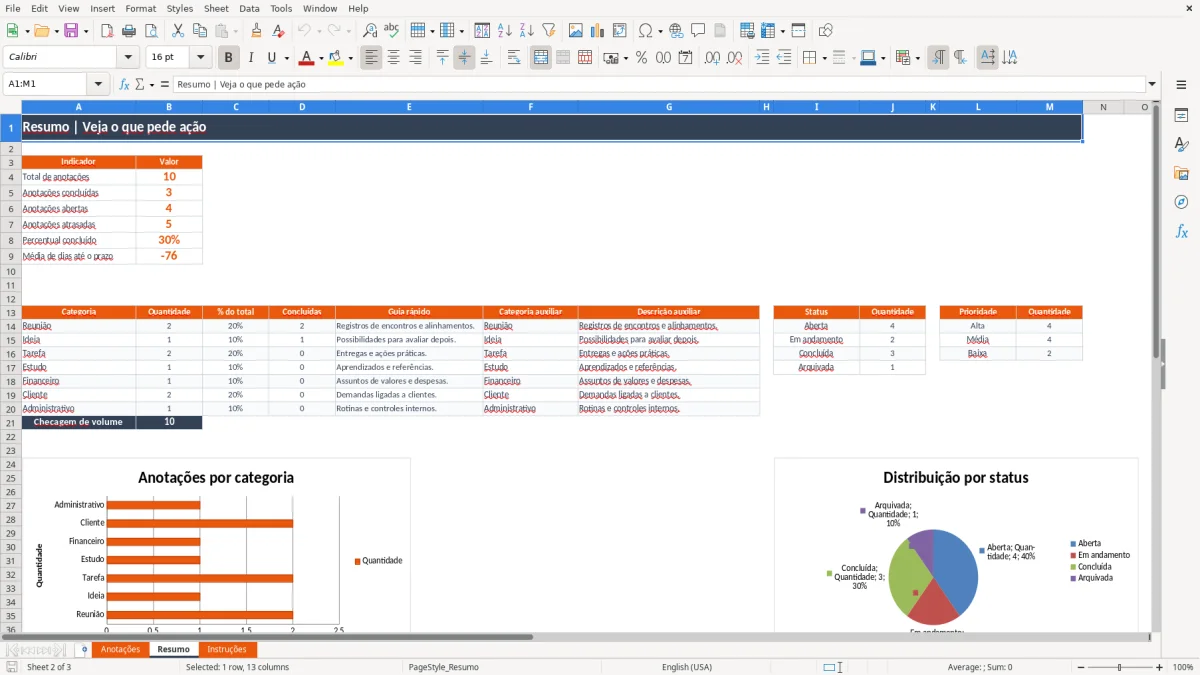Toggle Align Right
Screen dimensions: 1200x675
[x=415, y=58]
